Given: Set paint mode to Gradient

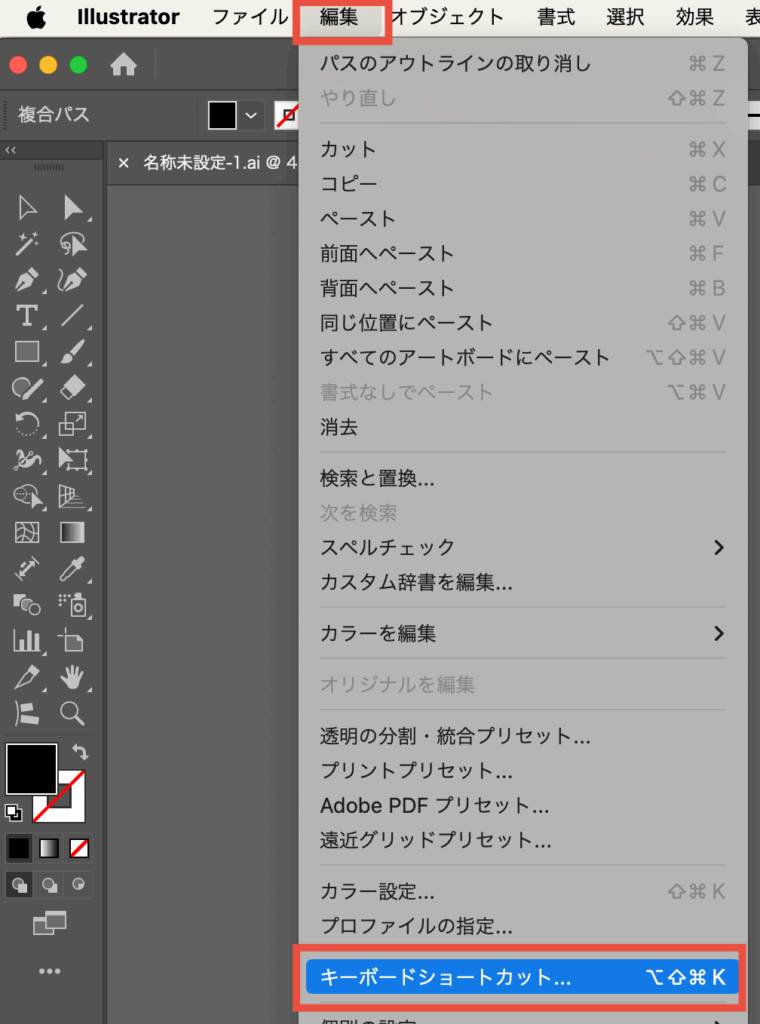Looking at the screenshot, I should [49, 848].
